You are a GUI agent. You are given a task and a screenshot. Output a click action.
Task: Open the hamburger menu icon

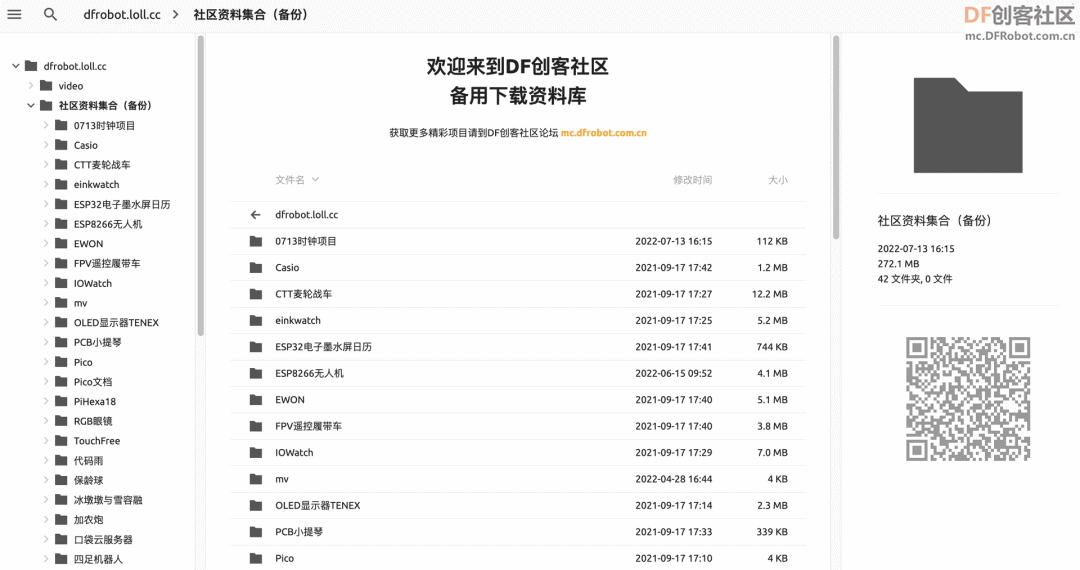(14, 14)
